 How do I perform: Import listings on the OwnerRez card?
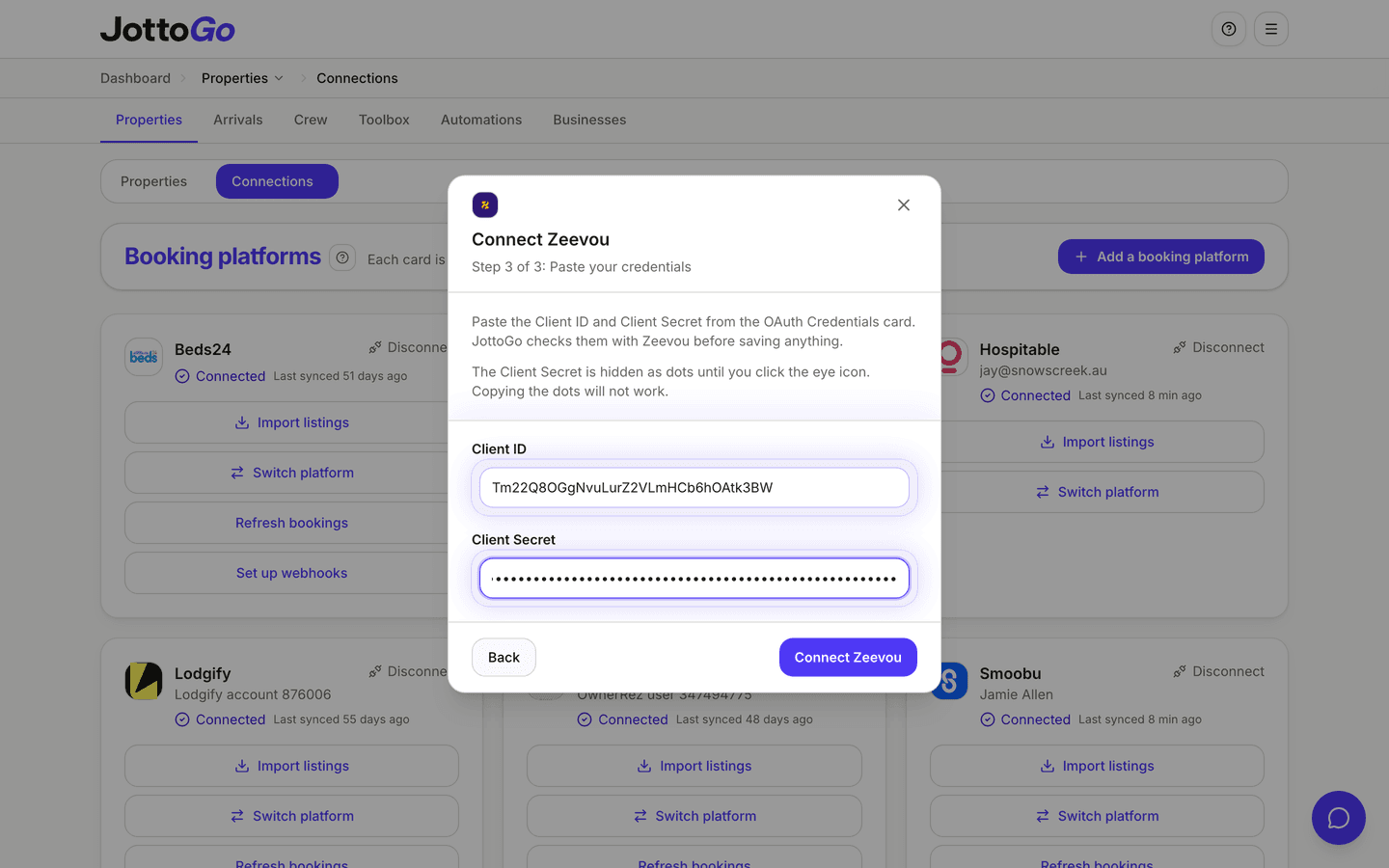tap(694, 766)
